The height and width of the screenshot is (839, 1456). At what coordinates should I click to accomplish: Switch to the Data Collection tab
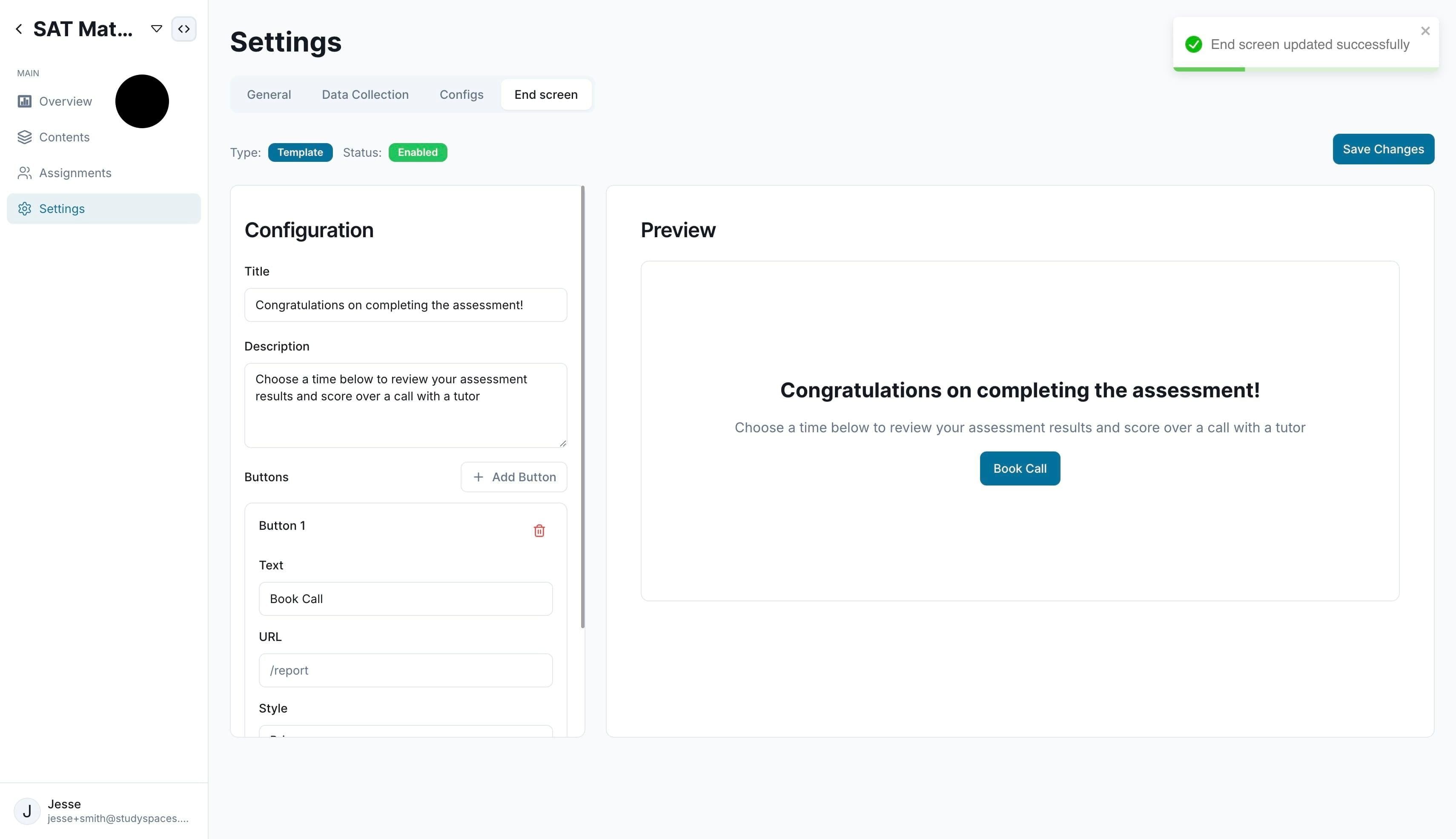(x=365, y=95)
